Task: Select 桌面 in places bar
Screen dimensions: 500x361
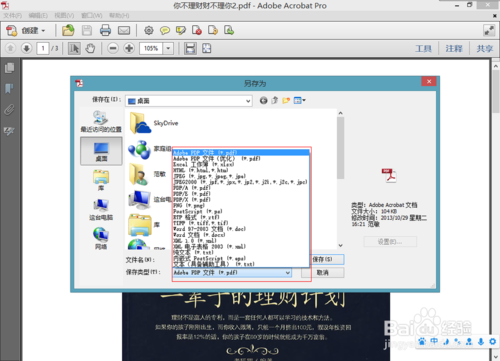Action: click(x=101, y=151)
